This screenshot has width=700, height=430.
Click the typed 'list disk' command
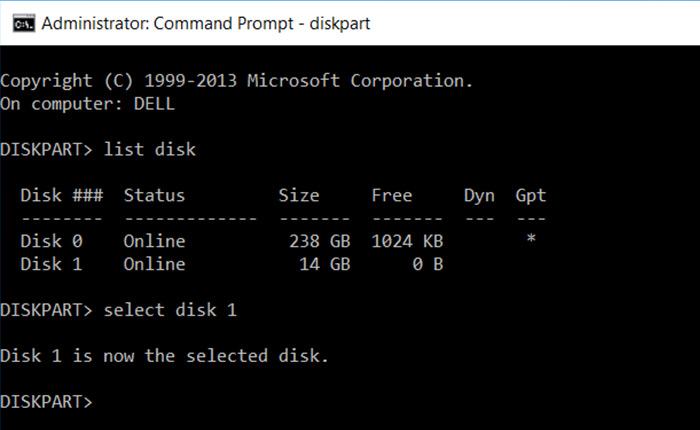pos(150,150)
